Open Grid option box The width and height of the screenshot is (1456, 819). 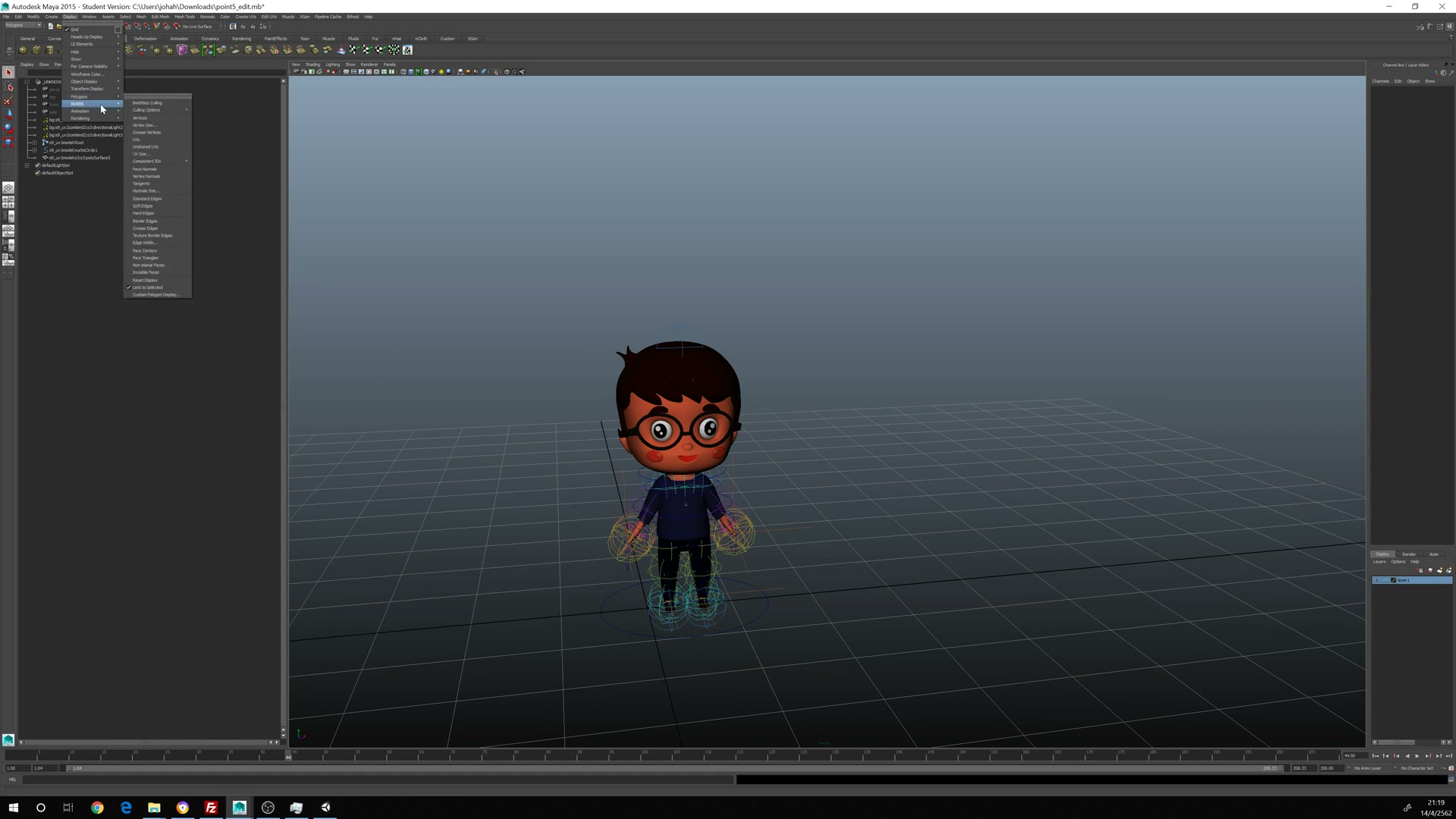[x=118, y=30]
